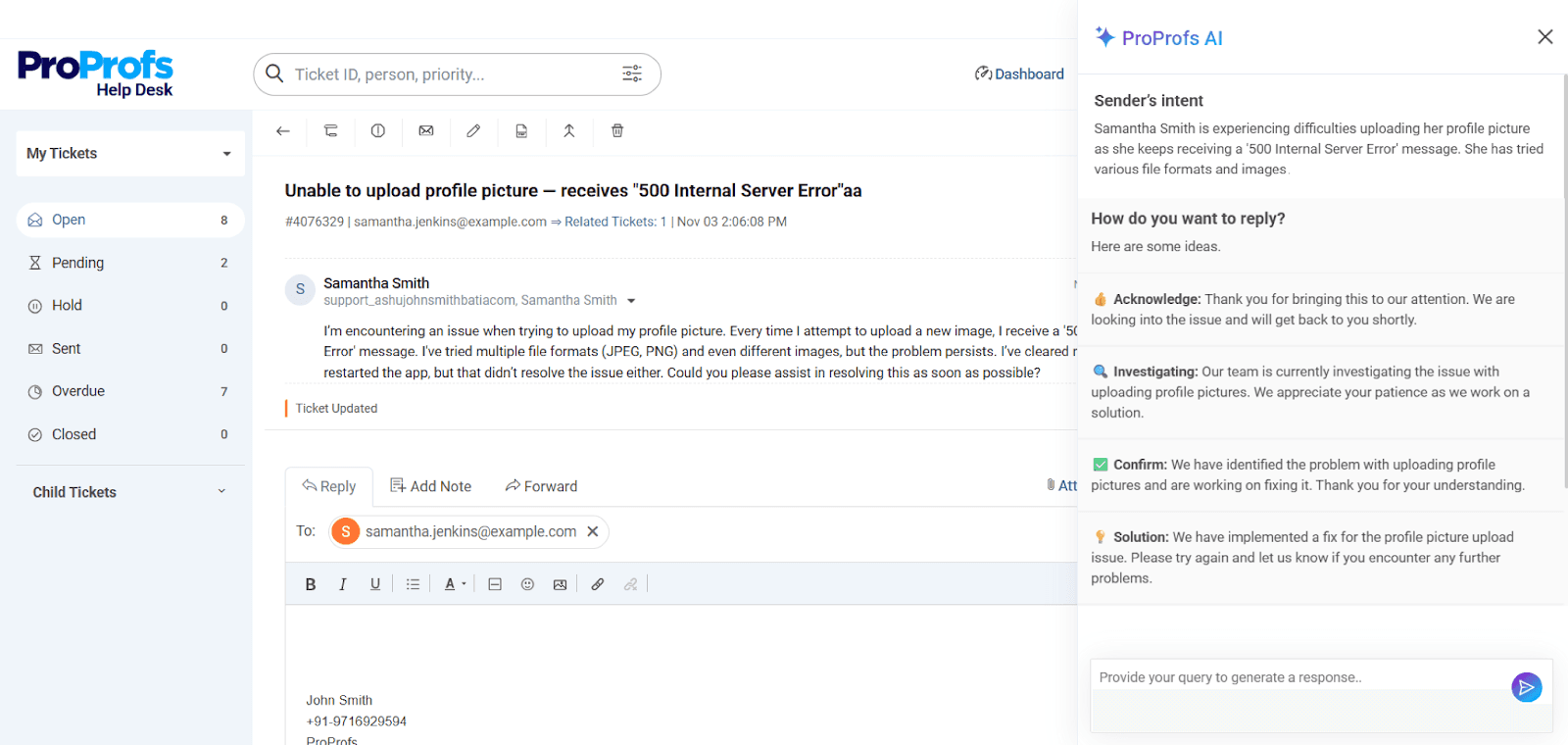Screen dimensions: 1568x745
Task: Click the PDF export icon
Action: (x=521, y=131)
